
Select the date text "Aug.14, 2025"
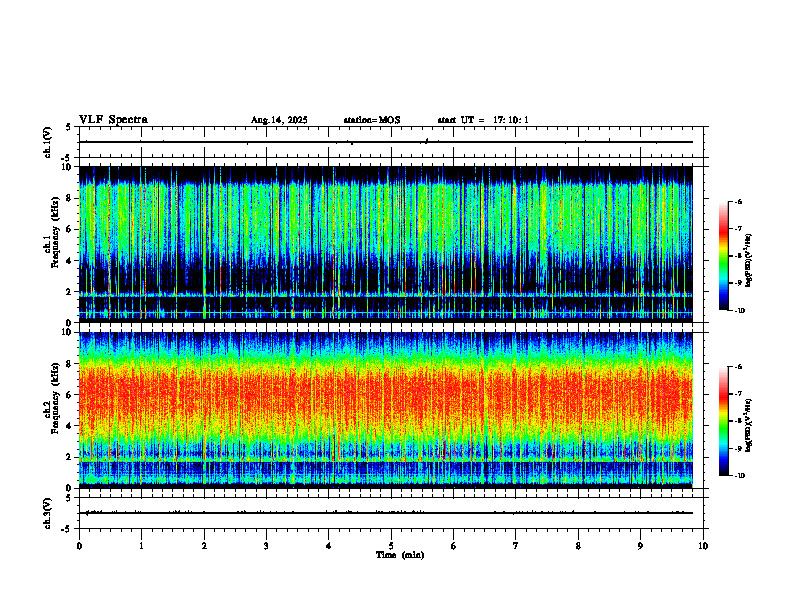[x=279, y=120]
